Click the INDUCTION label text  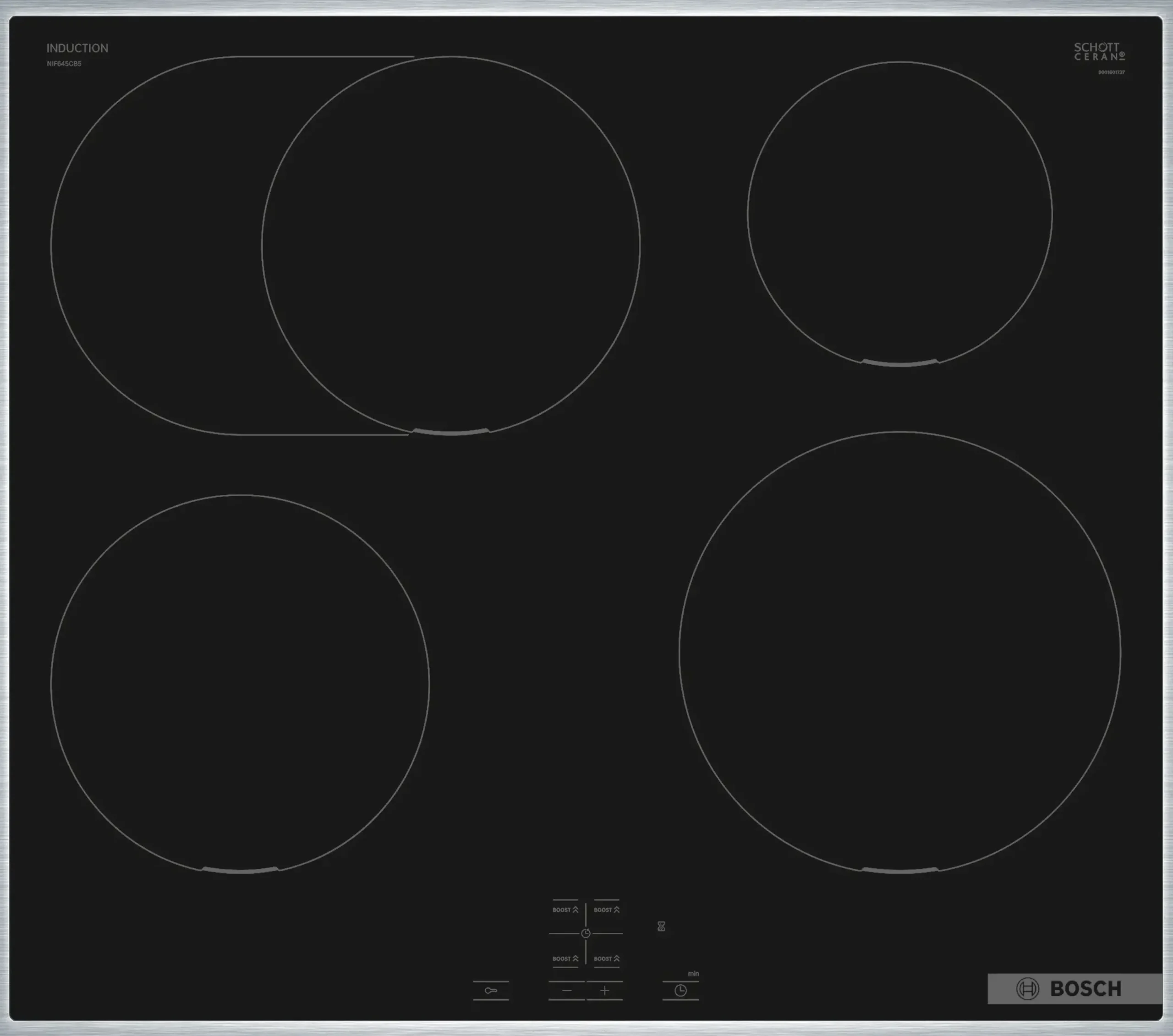tap(77, 48)
